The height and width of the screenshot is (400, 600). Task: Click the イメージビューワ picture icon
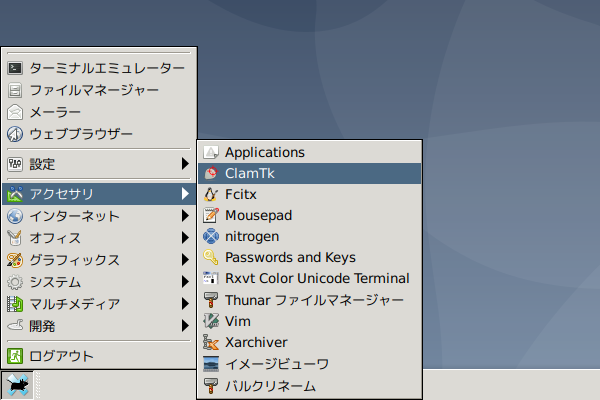point(211,364)
